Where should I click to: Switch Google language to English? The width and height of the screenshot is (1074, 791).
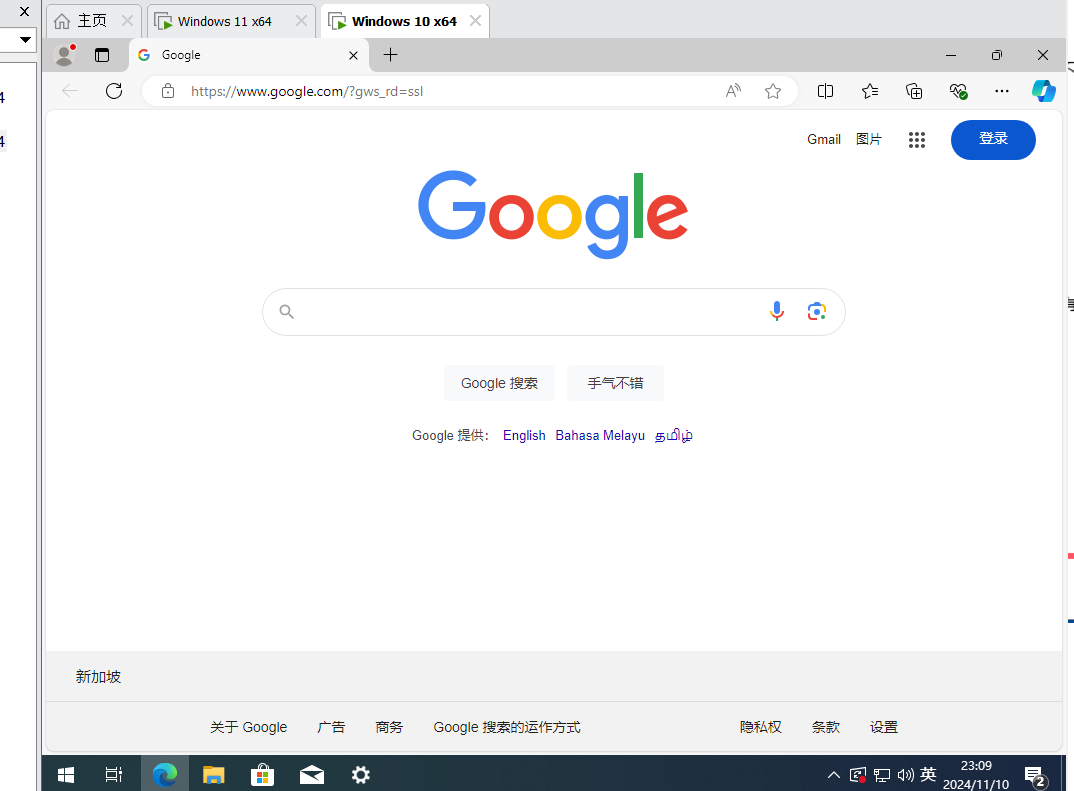[x=524, y=436]
